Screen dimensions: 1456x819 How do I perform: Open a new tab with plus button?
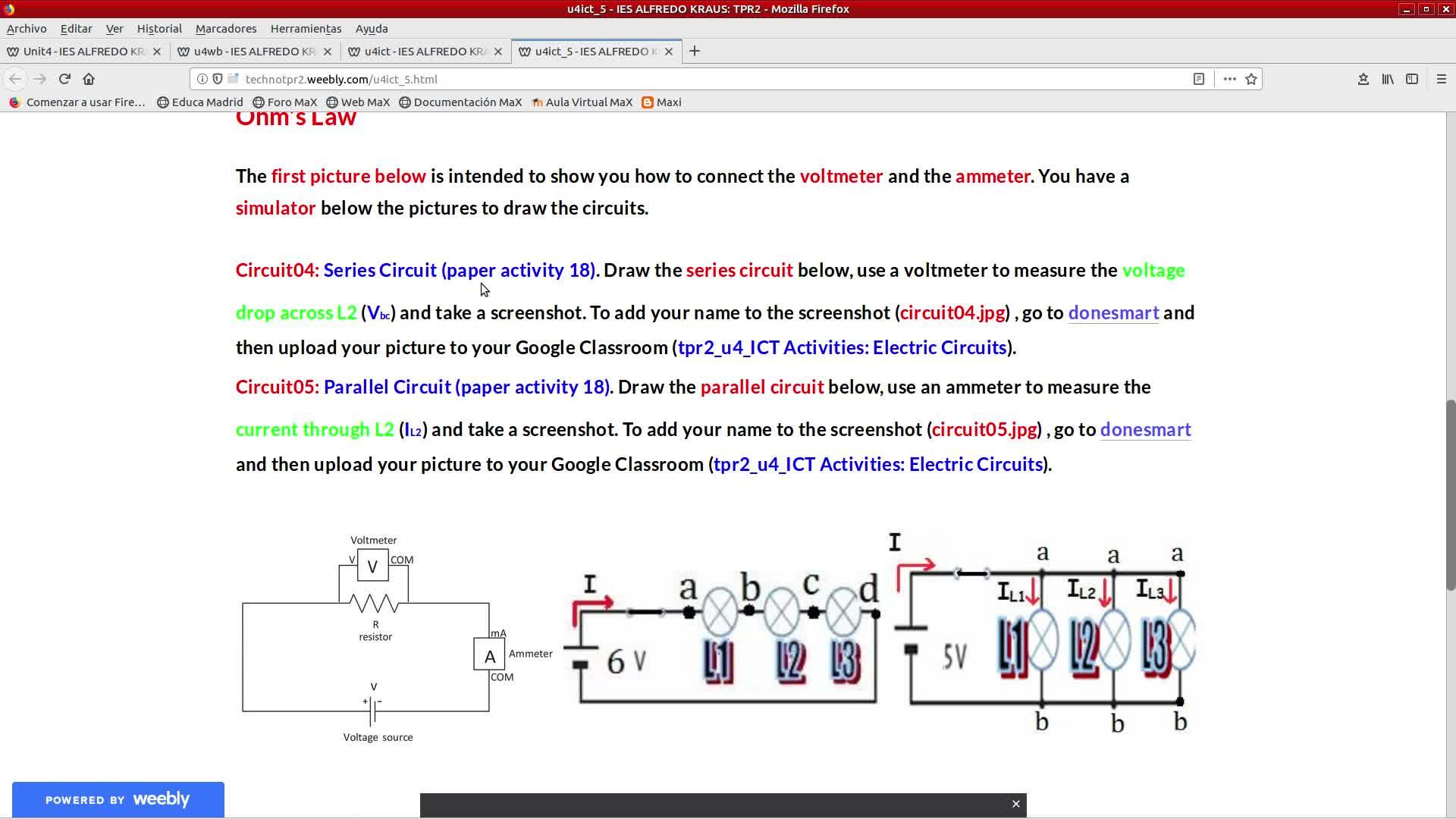(x=694, y=52)
